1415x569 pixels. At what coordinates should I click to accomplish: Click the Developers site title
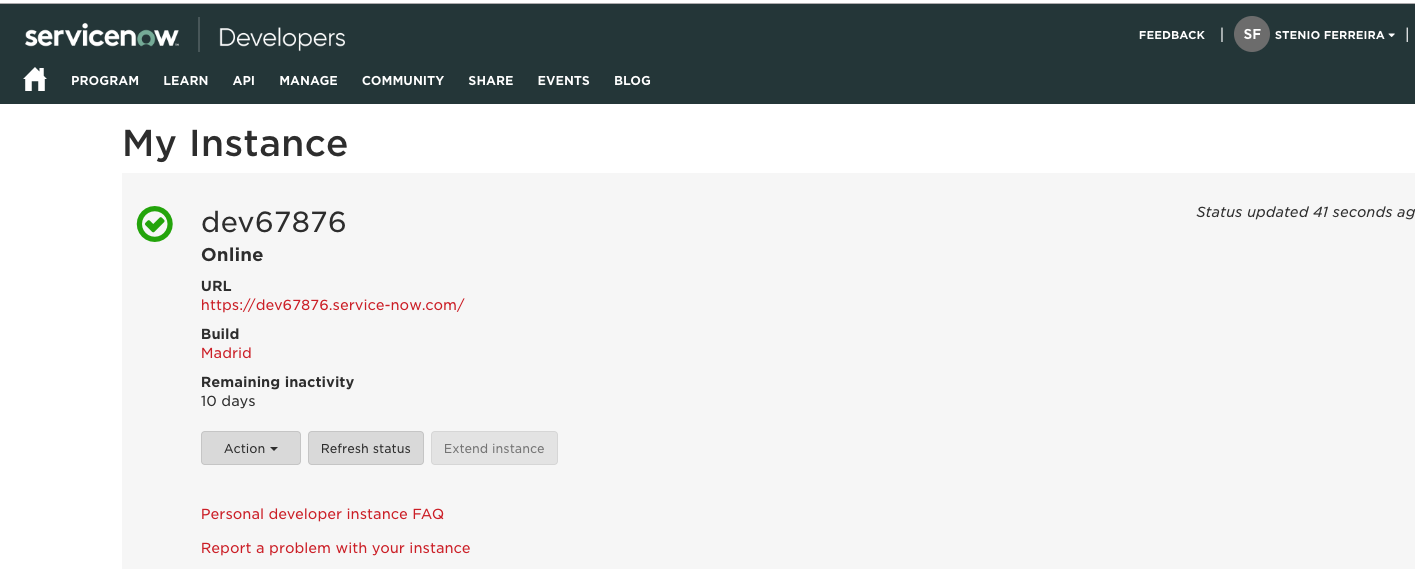tap(282, 38)
